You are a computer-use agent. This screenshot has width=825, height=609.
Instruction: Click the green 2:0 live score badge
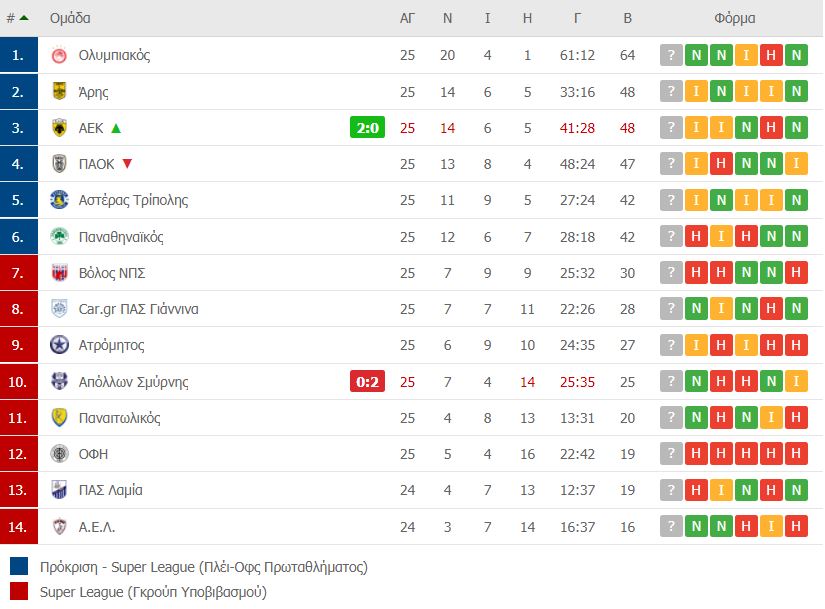(x=367, y=128)
